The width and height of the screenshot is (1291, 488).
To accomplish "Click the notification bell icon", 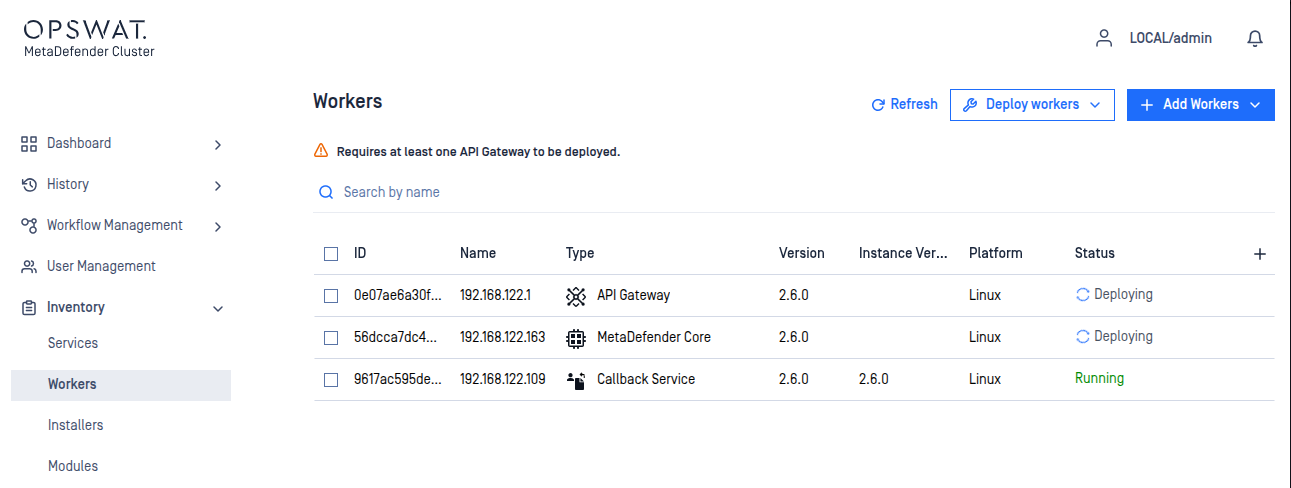I will (x=1255, y=38).
